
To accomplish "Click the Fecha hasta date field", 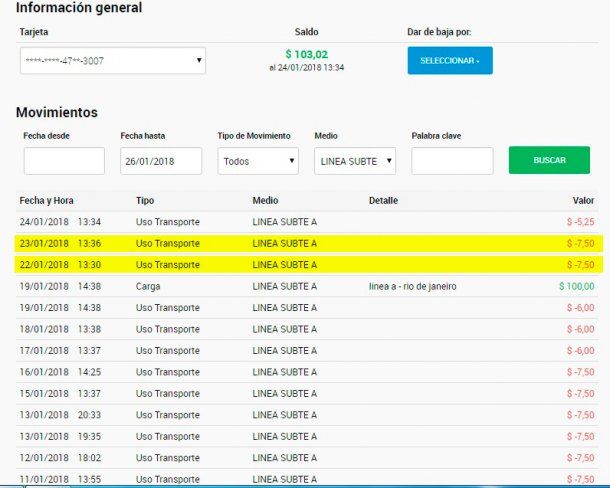I will [161, 161].
